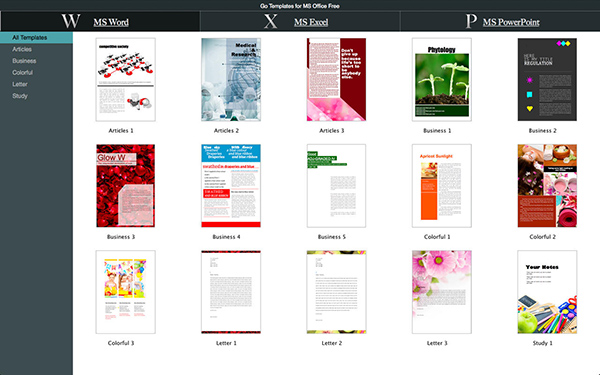
Task: Open the Study 1 Your Notes thumbnail
Action: click(x=547, y=292)
